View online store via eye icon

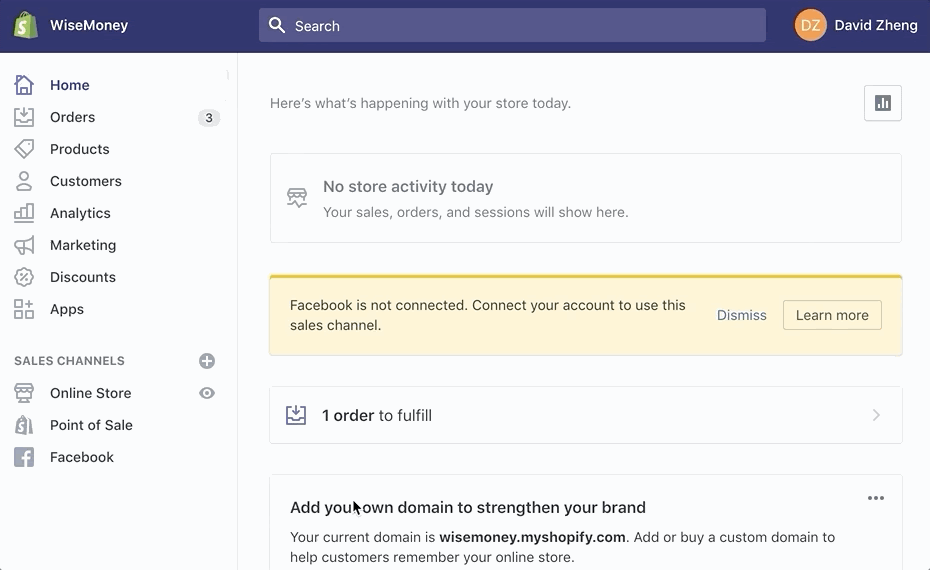(207, 393)
